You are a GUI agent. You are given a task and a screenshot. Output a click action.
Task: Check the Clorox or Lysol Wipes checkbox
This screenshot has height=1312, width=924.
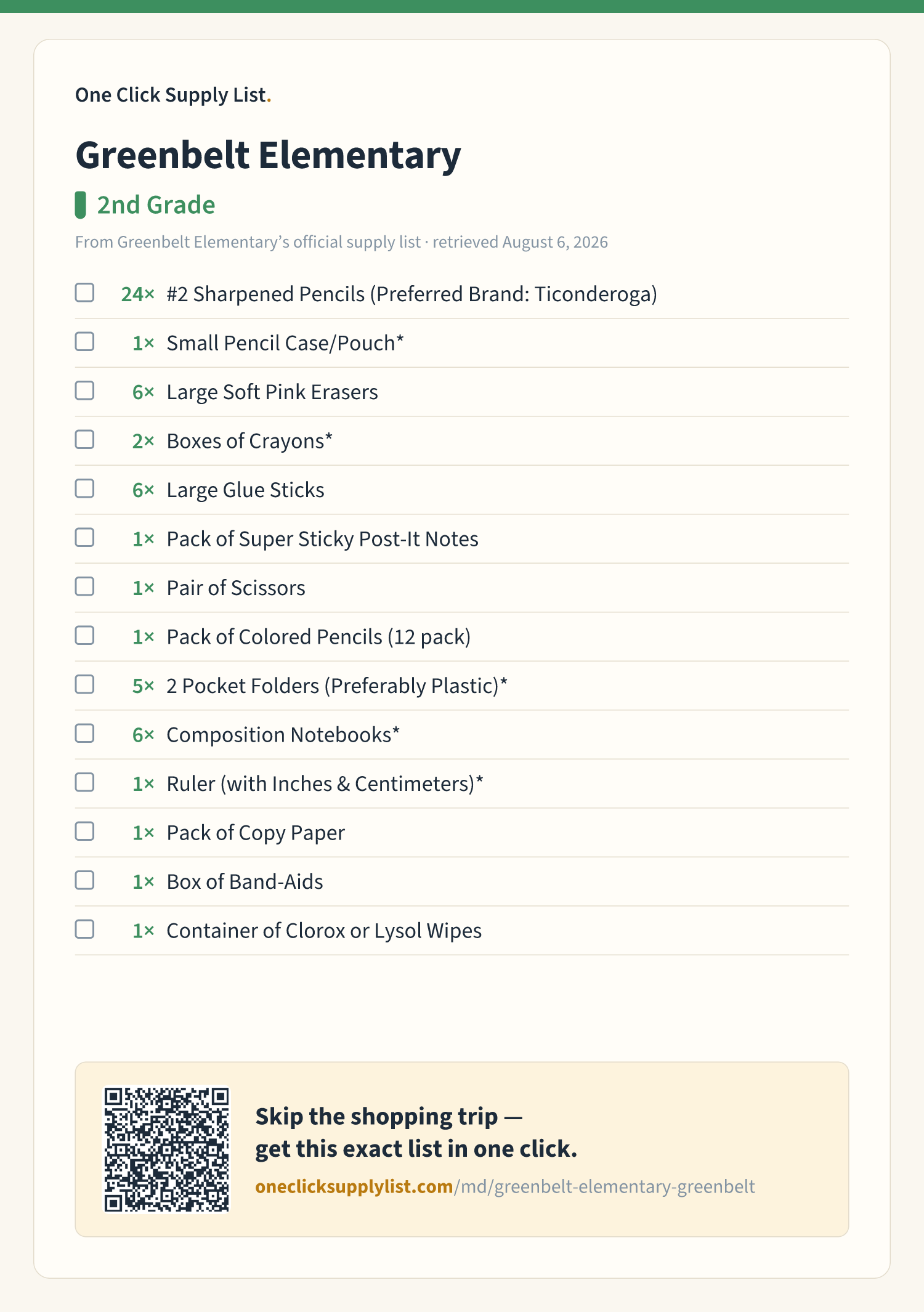tap(84, 929)
